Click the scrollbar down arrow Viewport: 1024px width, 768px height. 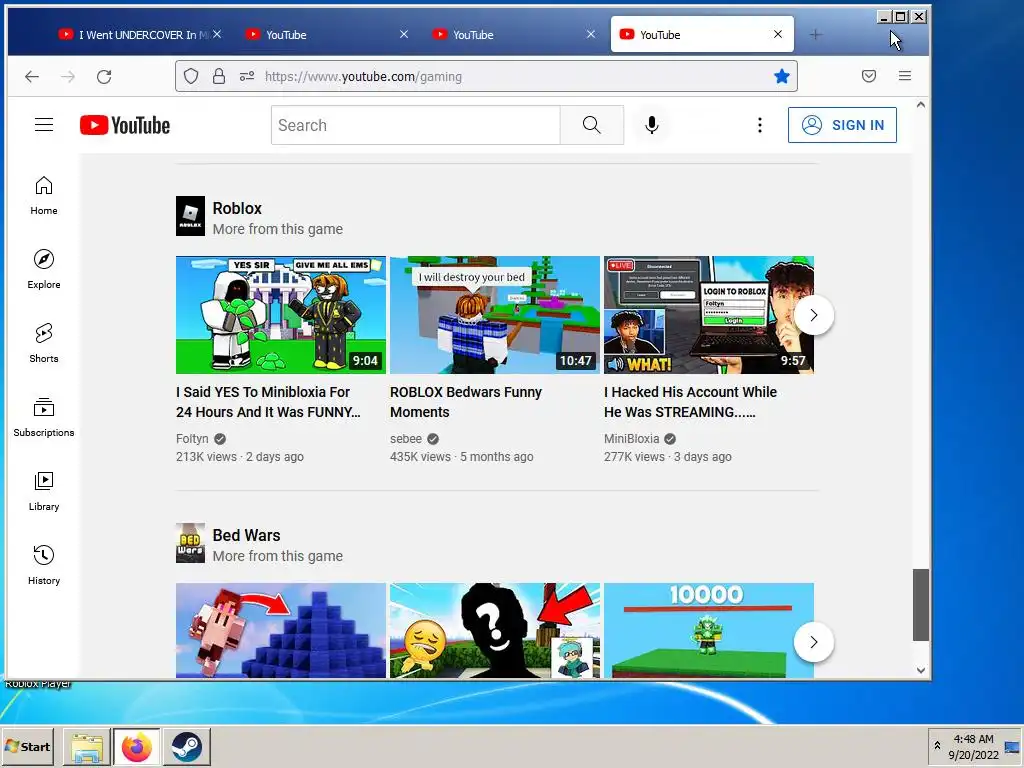[x=921, y=670]
